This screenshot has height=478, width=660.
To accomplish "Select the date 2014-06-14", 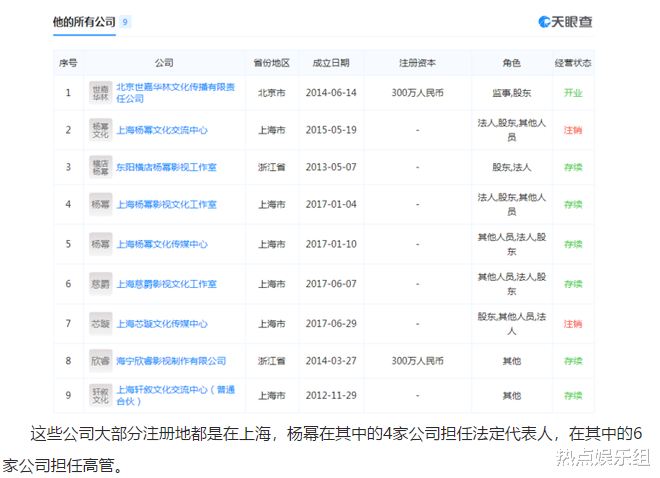I will [x=331, y=93].
